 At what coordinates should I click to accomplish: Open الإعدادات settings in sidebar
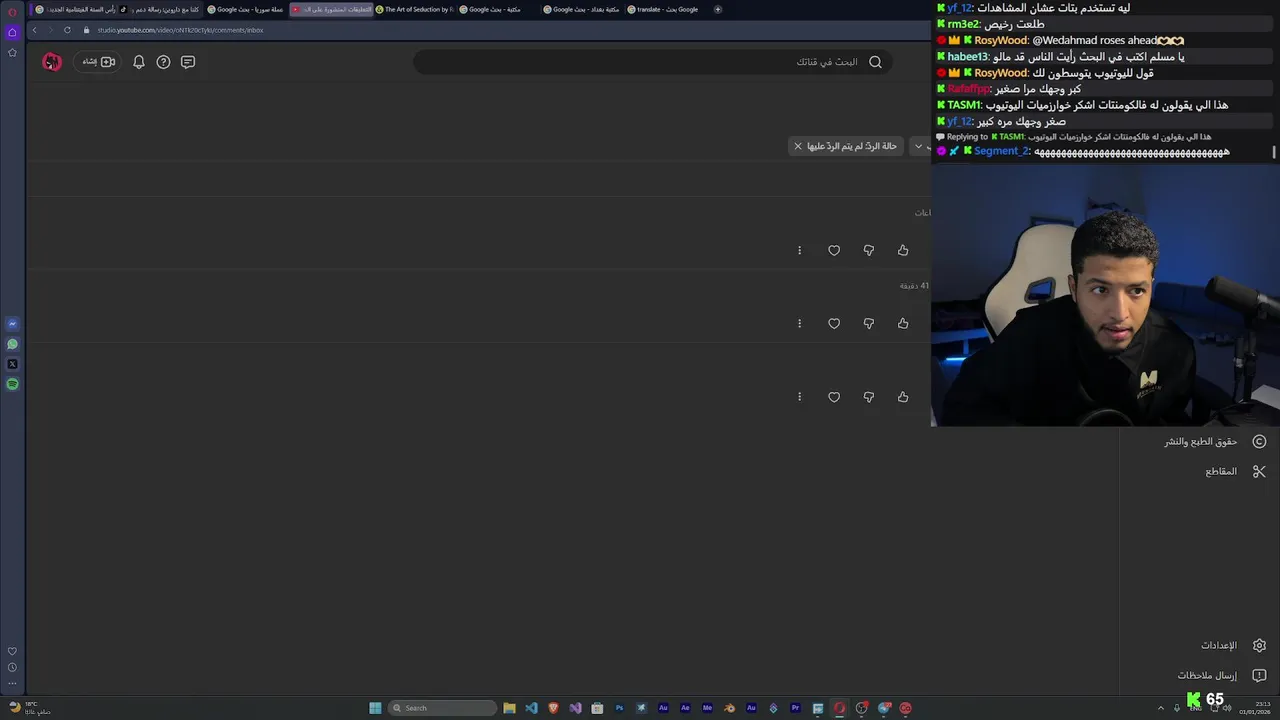(1200, 645)
